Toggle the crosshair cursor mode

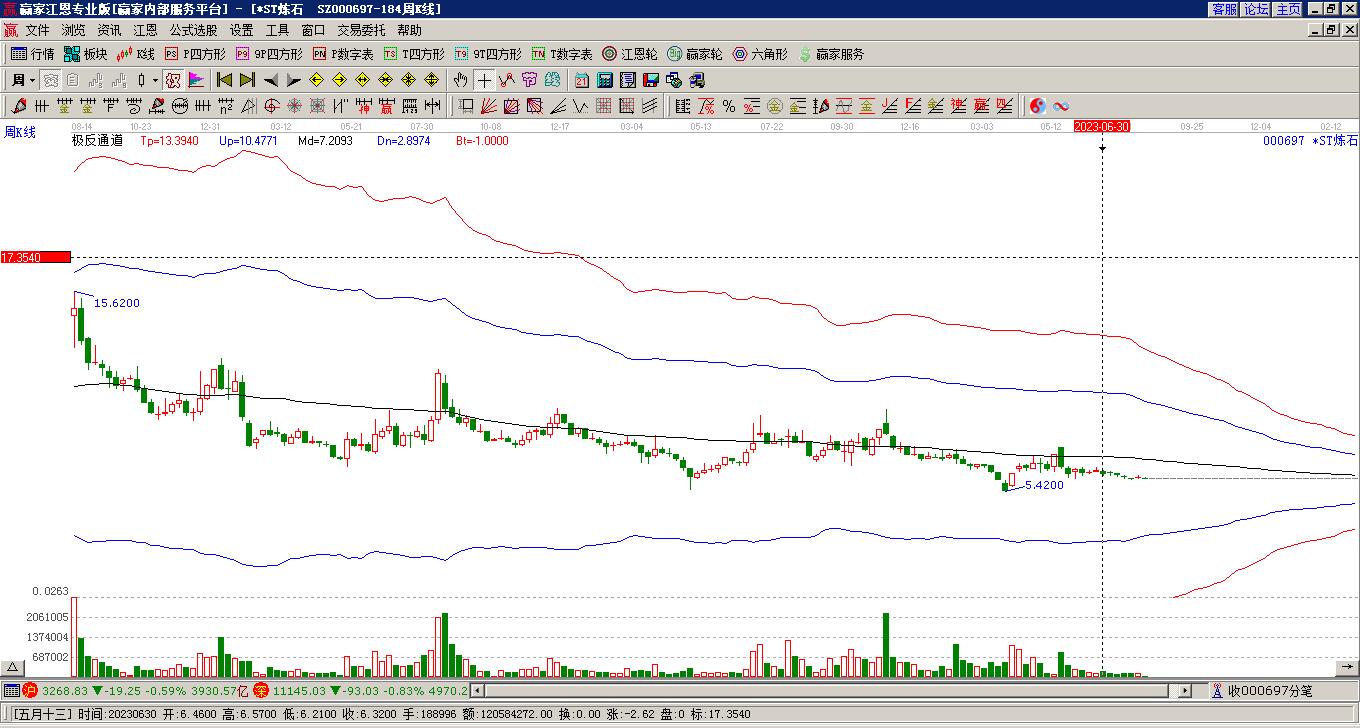[484, 80]
